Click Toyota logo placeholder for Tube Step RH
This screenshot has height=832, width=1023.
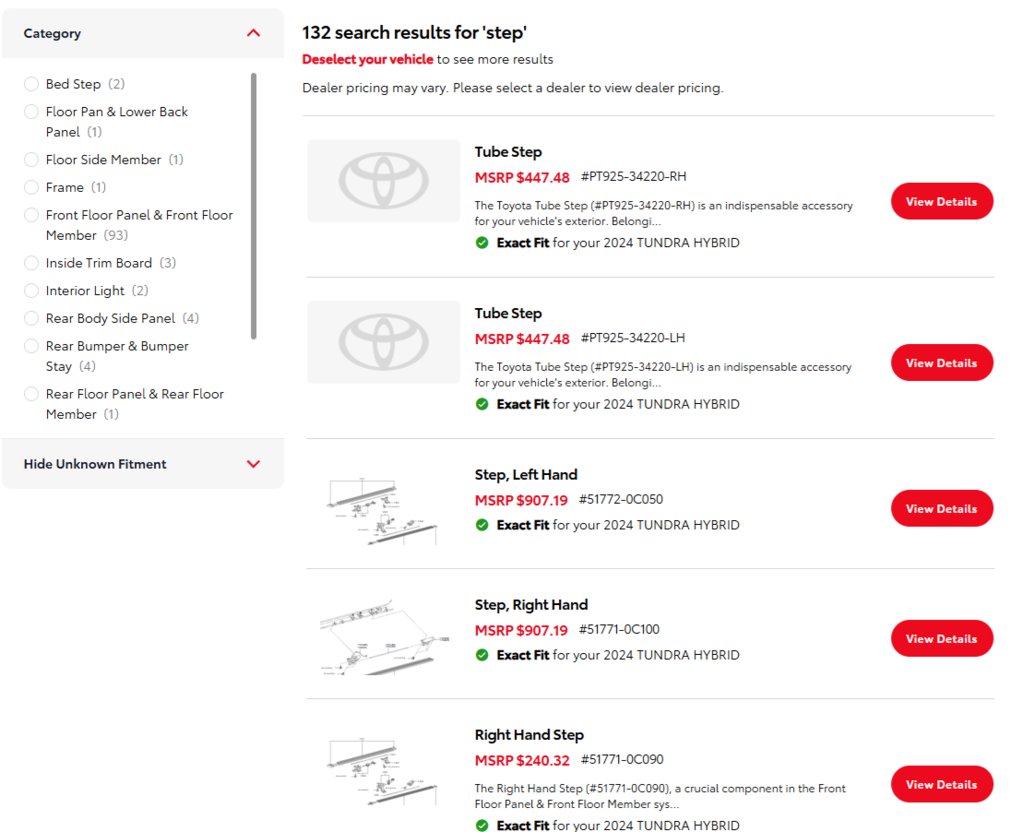[383, 181]
